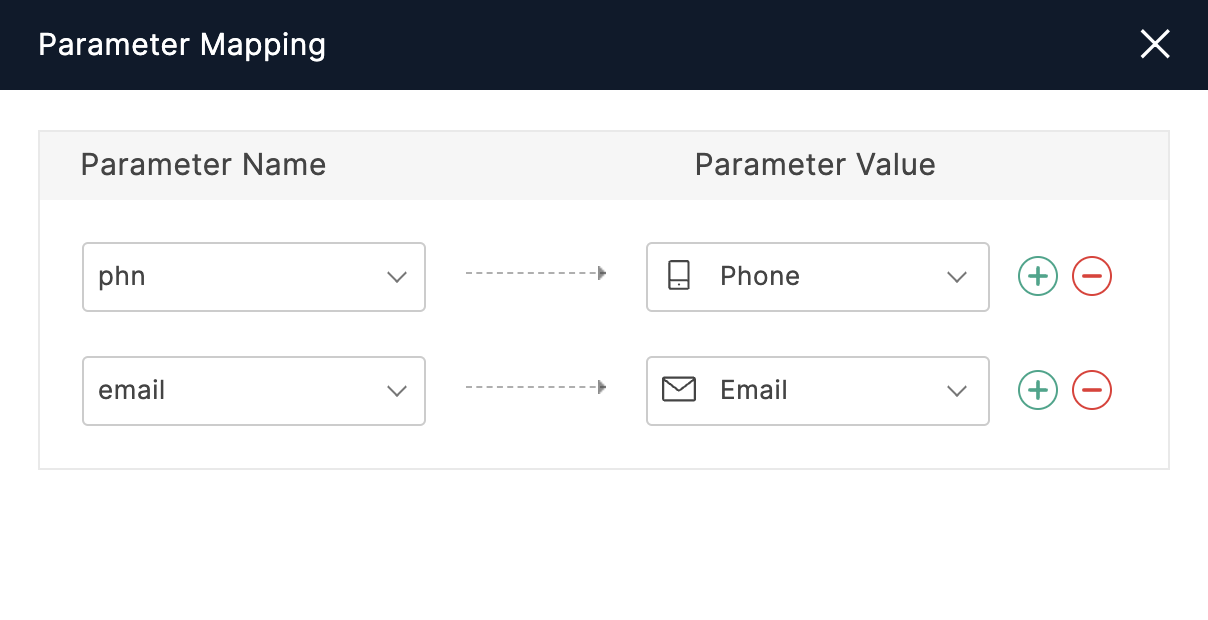Open the Email value dropdown arrow

click(x=957, y=391)
